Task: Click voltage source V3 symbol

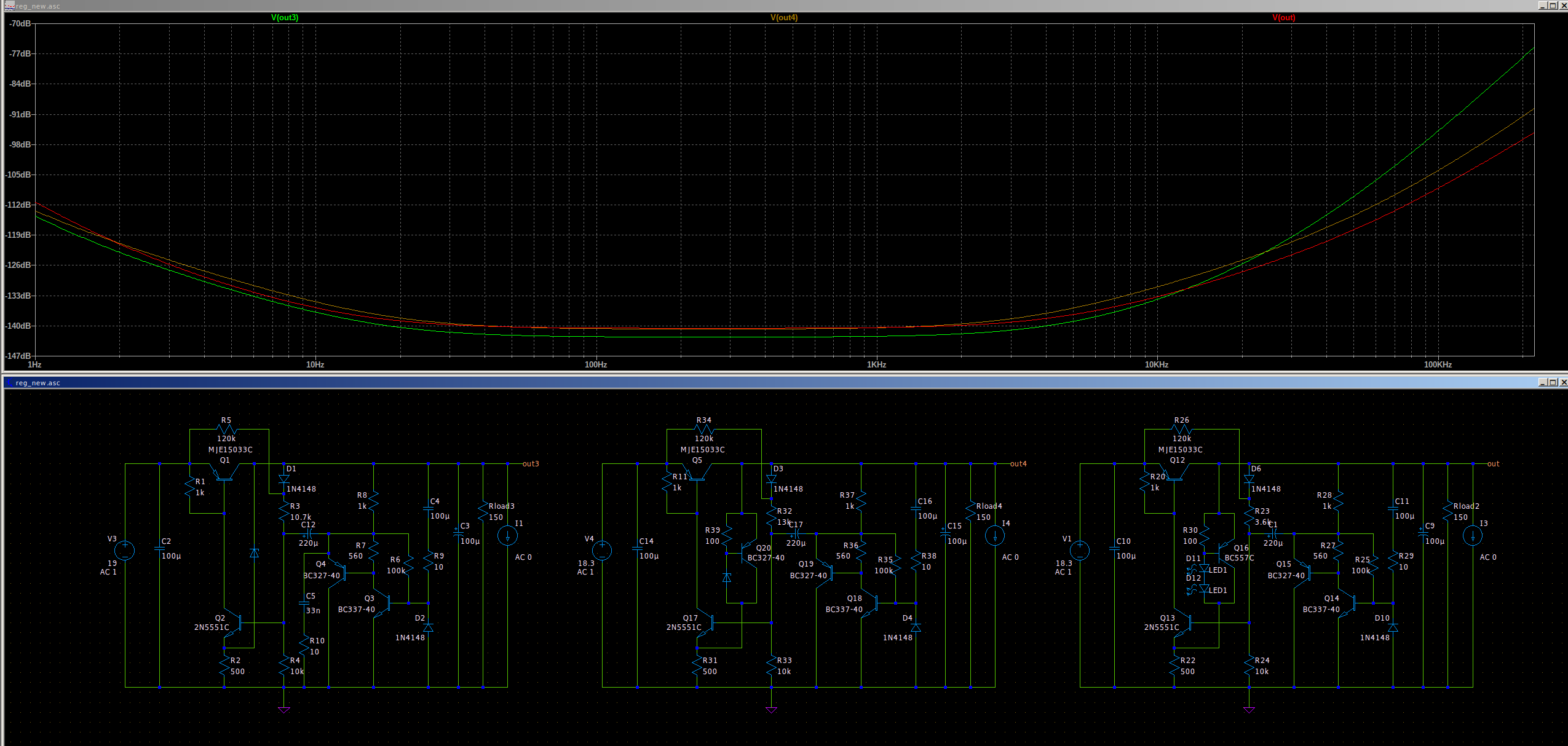Action: [125, 550]
